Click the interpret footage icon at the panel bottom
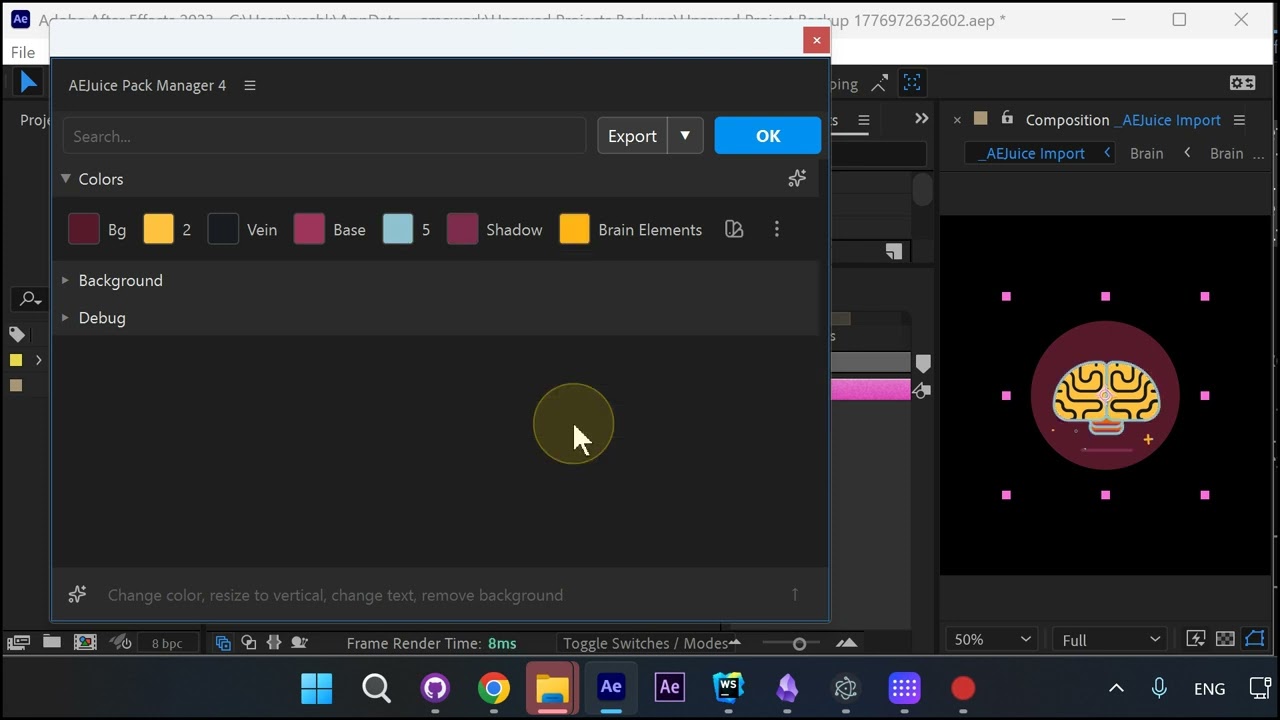The image size is (1280, 720). coord(18,643)
